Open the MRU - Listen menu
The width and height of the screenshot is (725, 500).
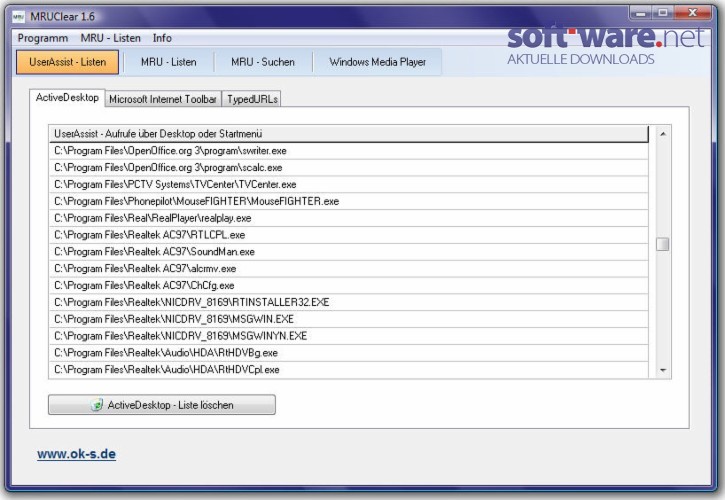click(x=111, y=38)
